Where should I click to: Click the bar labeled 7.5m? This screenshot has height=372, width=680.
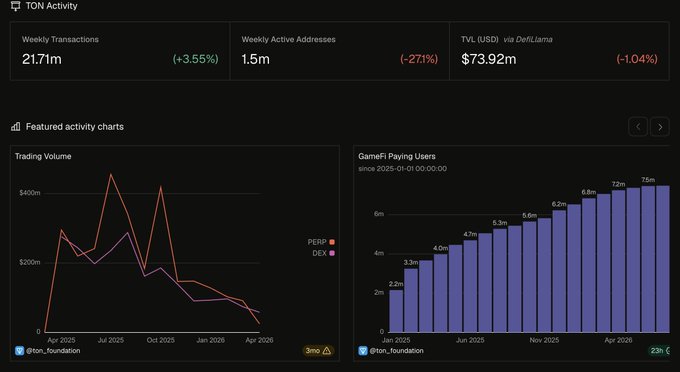coord(648,259)
